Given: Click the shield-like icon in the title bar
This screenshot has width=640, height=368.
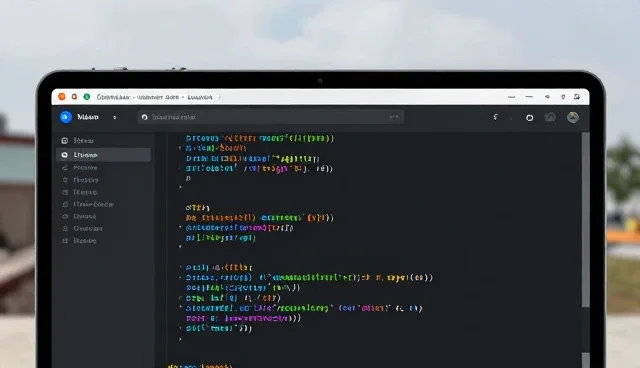Looking at the screenshot, I should pyautogui.click(x=563, y=97).
